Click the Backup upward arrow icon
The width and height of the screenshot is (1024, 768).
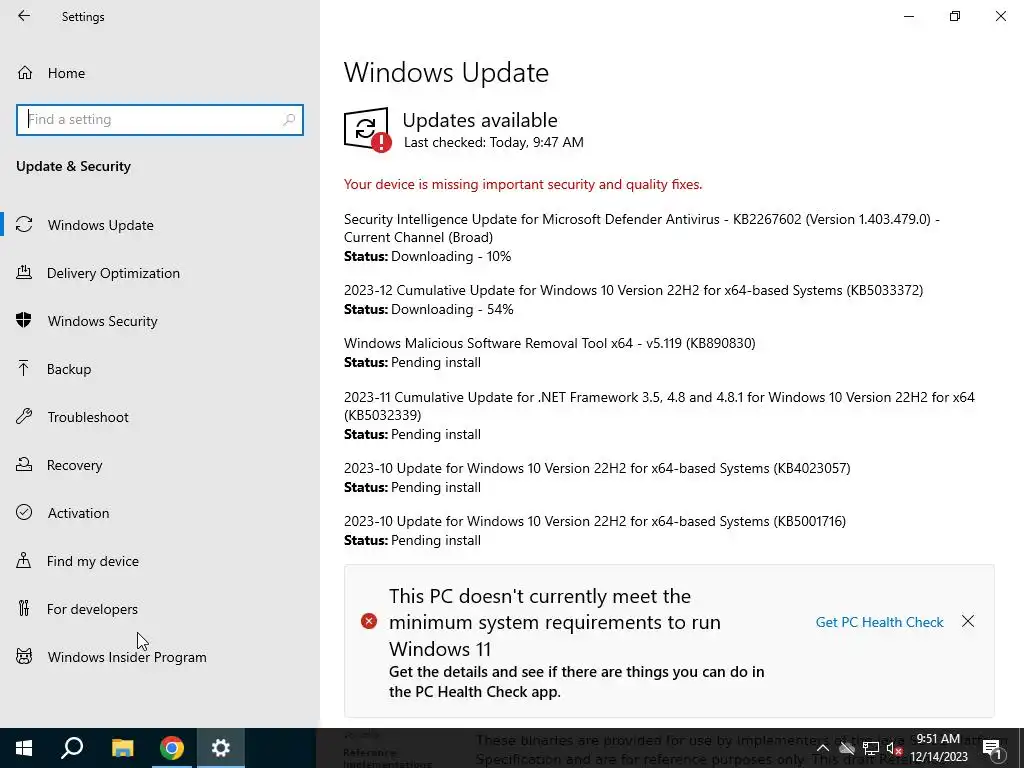coord(24,368)
